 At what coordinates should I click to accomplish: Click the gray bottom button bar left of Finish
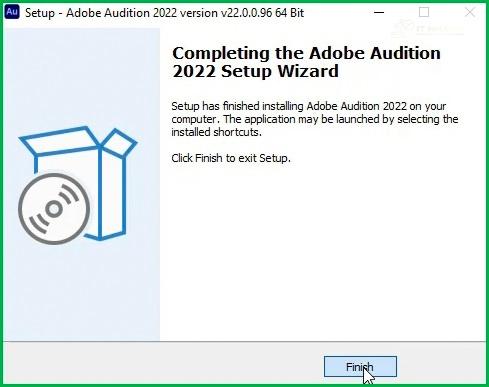point(163,363)
